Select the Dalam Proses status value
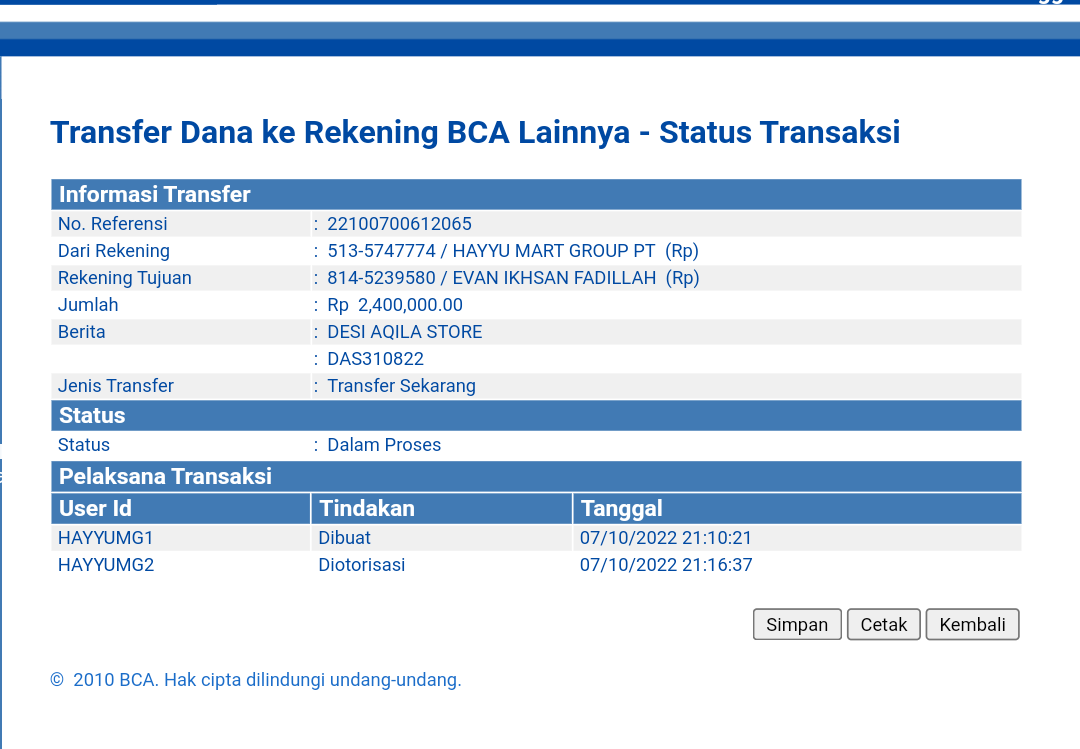 point(384,445)
